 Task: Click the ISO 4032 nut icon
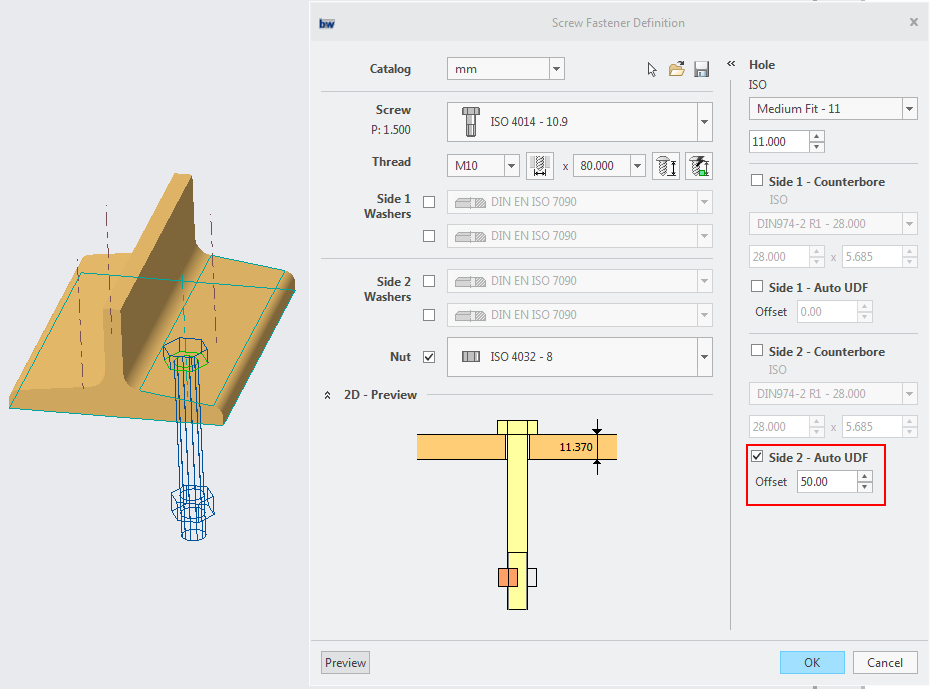tap(471, 356)
